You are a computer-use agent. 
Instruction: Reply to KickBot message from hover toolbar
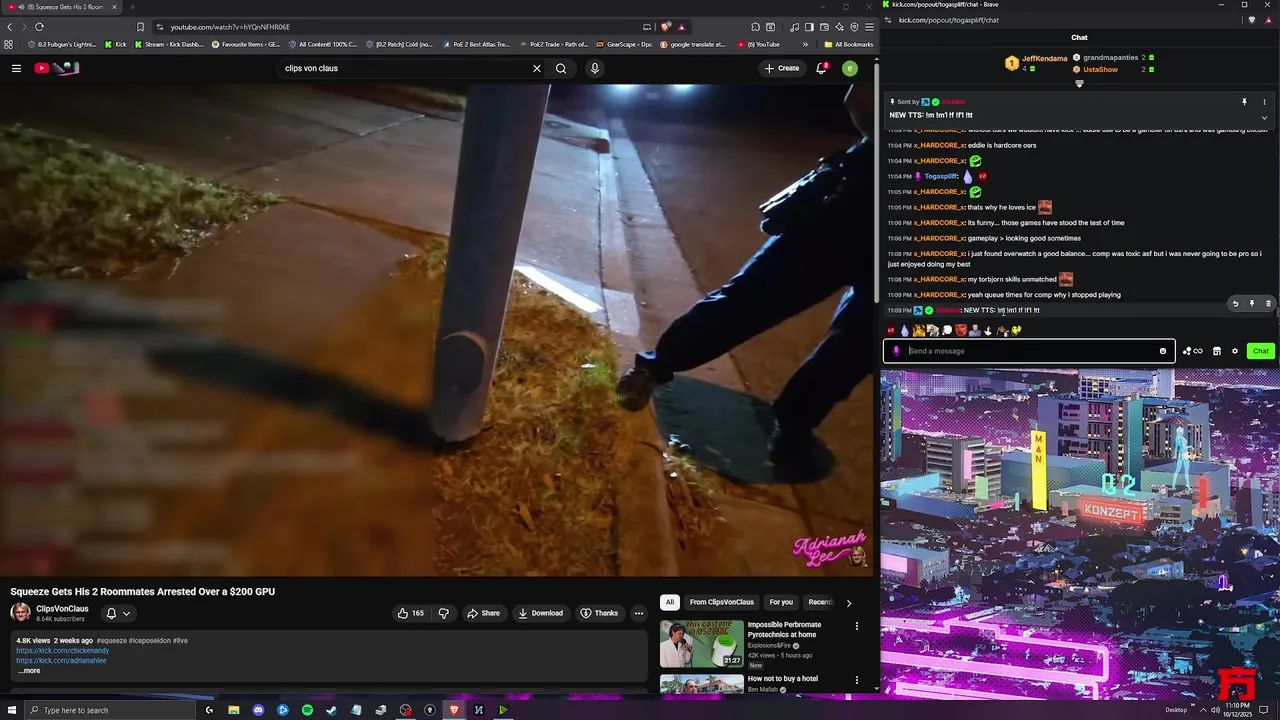click(x=1235, y=303)
